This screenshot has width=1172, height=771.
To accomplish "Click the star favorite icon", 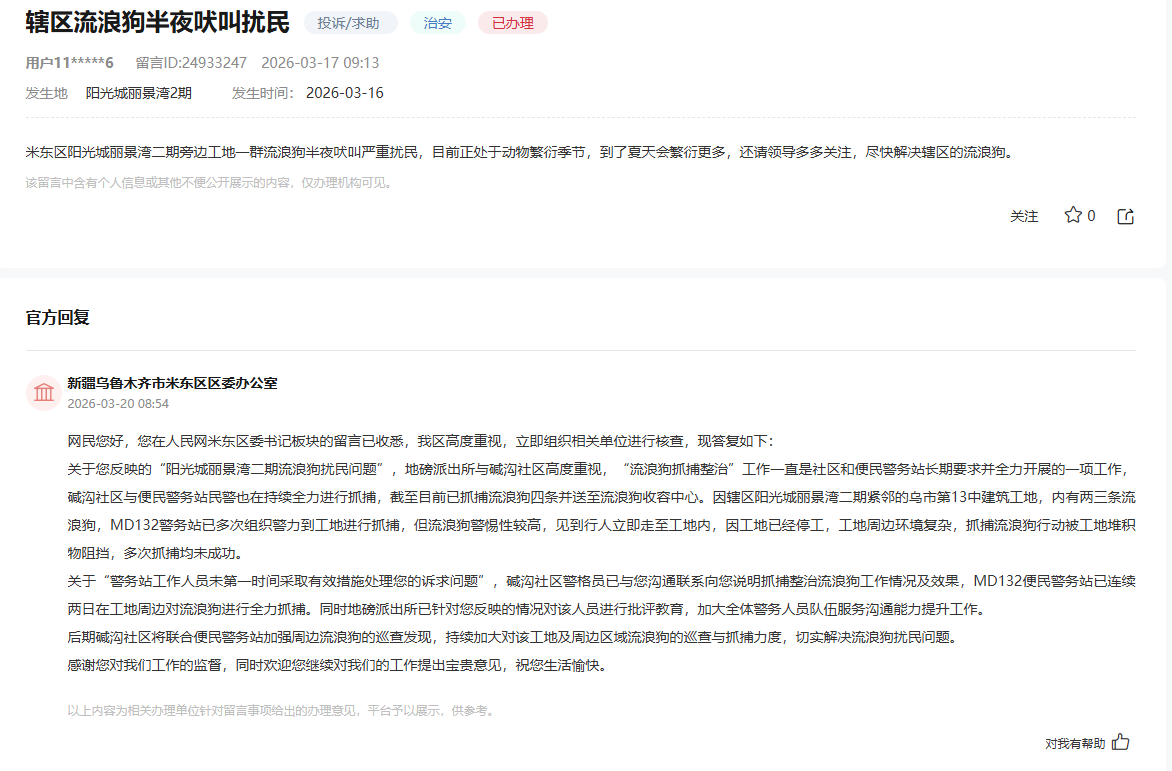I will pyautogui.click(x=1073, y=215).
